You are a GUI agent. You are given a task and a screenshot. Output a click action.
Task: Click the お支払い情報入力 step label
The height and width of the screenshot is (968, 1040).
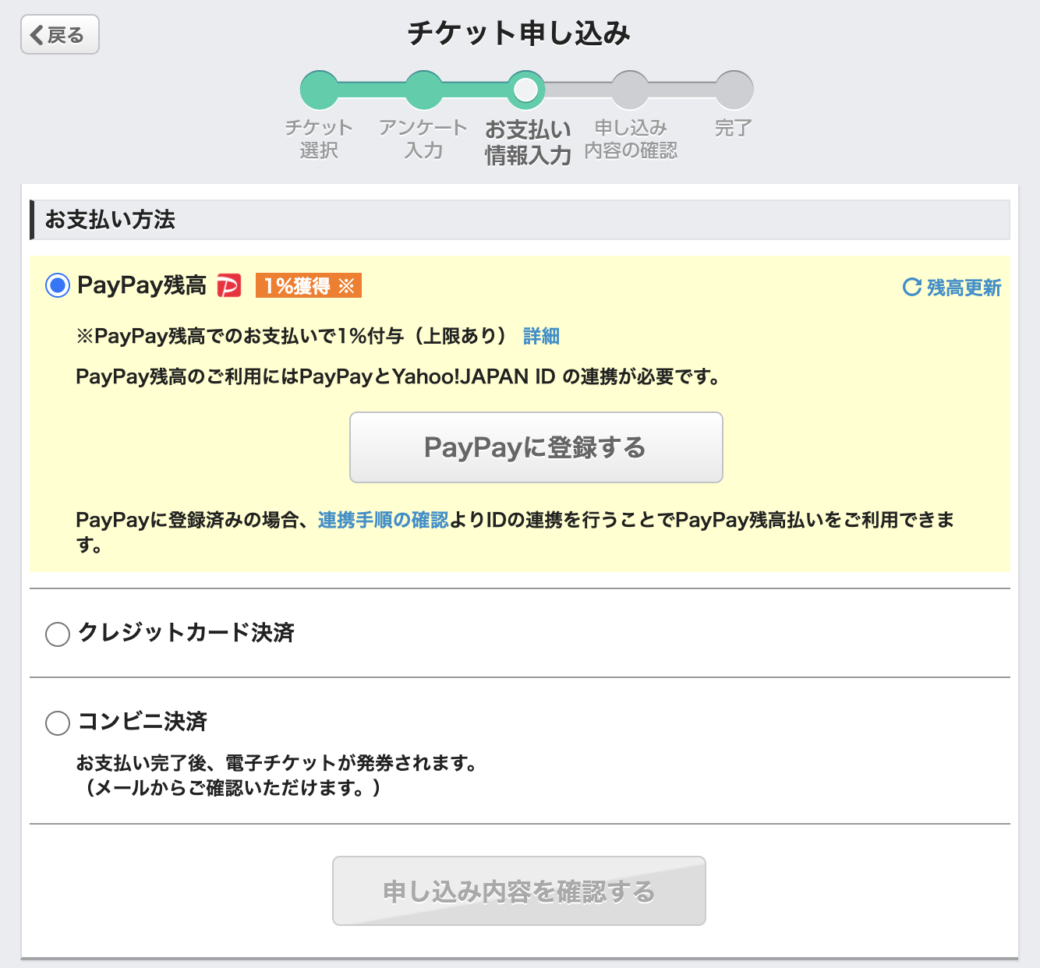[x=528, y=142]
